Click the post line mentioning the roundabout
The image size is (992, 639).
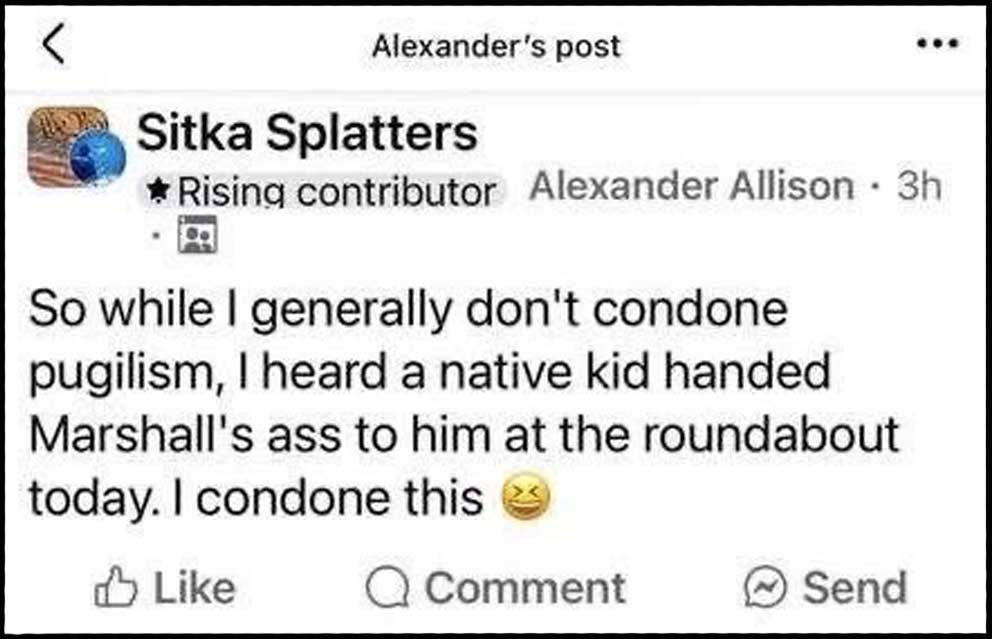462,435
